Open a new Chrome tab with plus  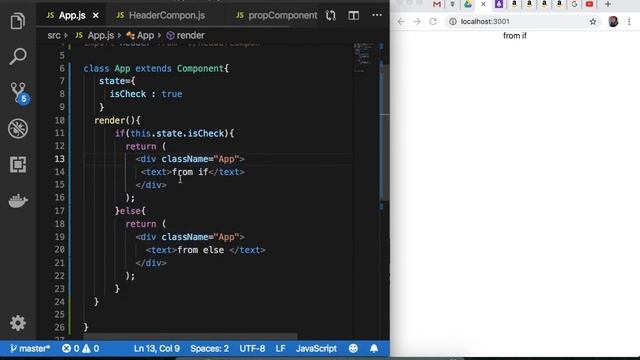click(608, 4)
